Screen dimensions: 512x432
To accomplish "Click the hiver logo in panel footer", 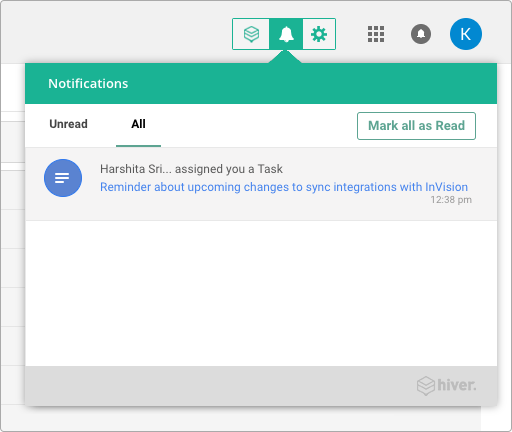I will click(x=447, y=386).
